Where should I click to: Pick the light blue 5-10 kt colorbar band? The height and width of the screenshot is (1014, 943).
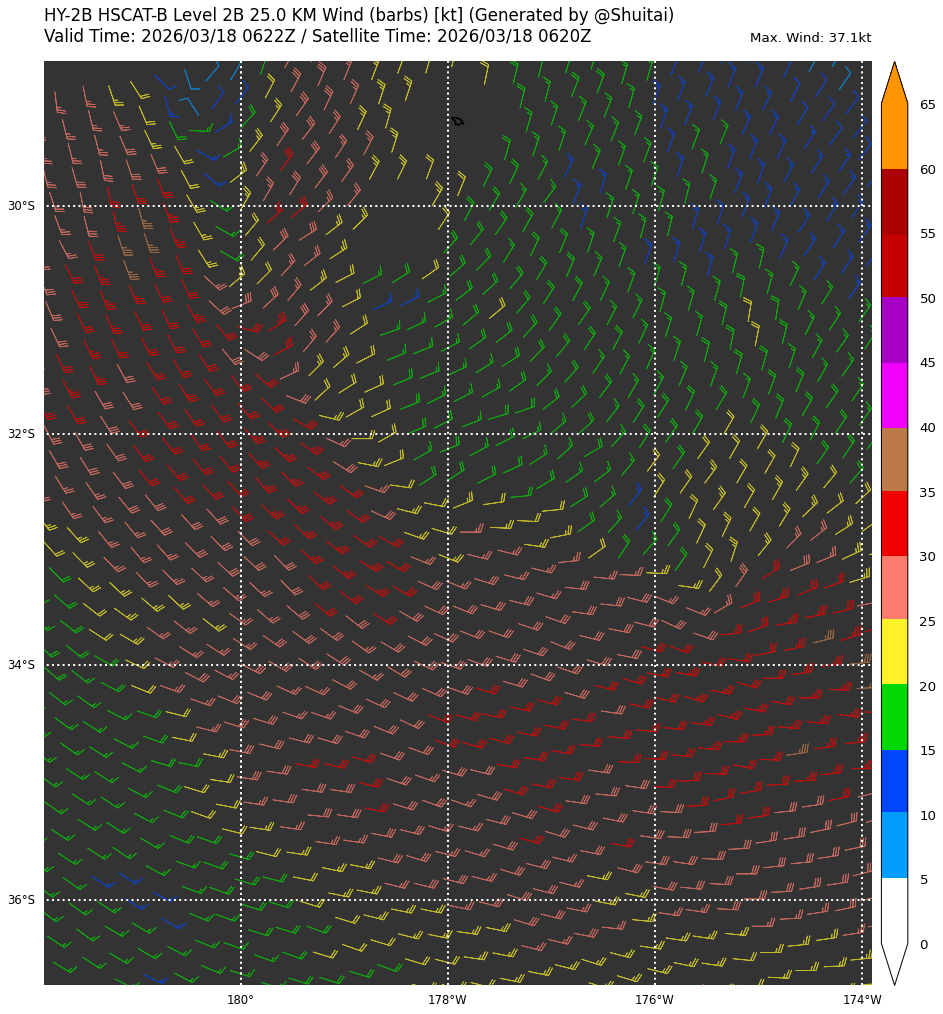click(894, 845)
